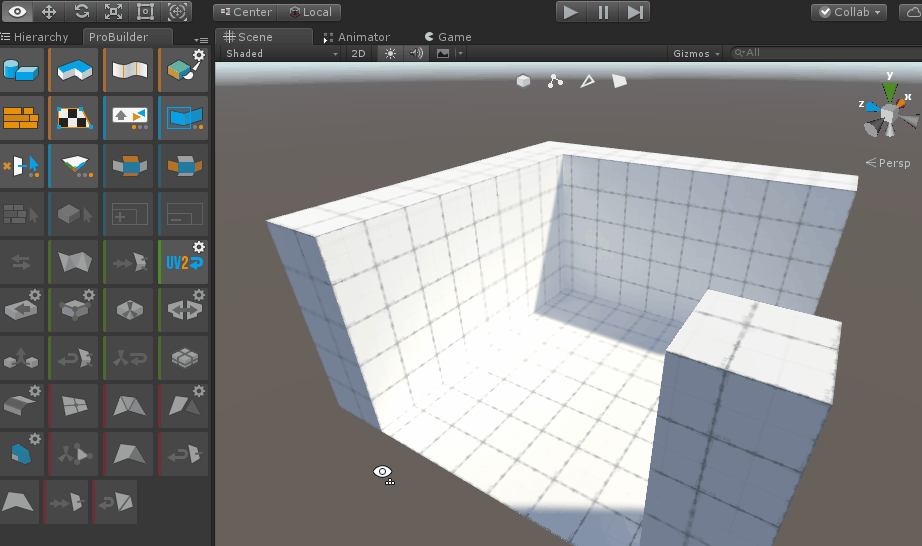This screenshot has height=546, width=922.
Task: Open ProBuilder New Shape tool (cylinder and cube)
Action: tap(22, 70)
